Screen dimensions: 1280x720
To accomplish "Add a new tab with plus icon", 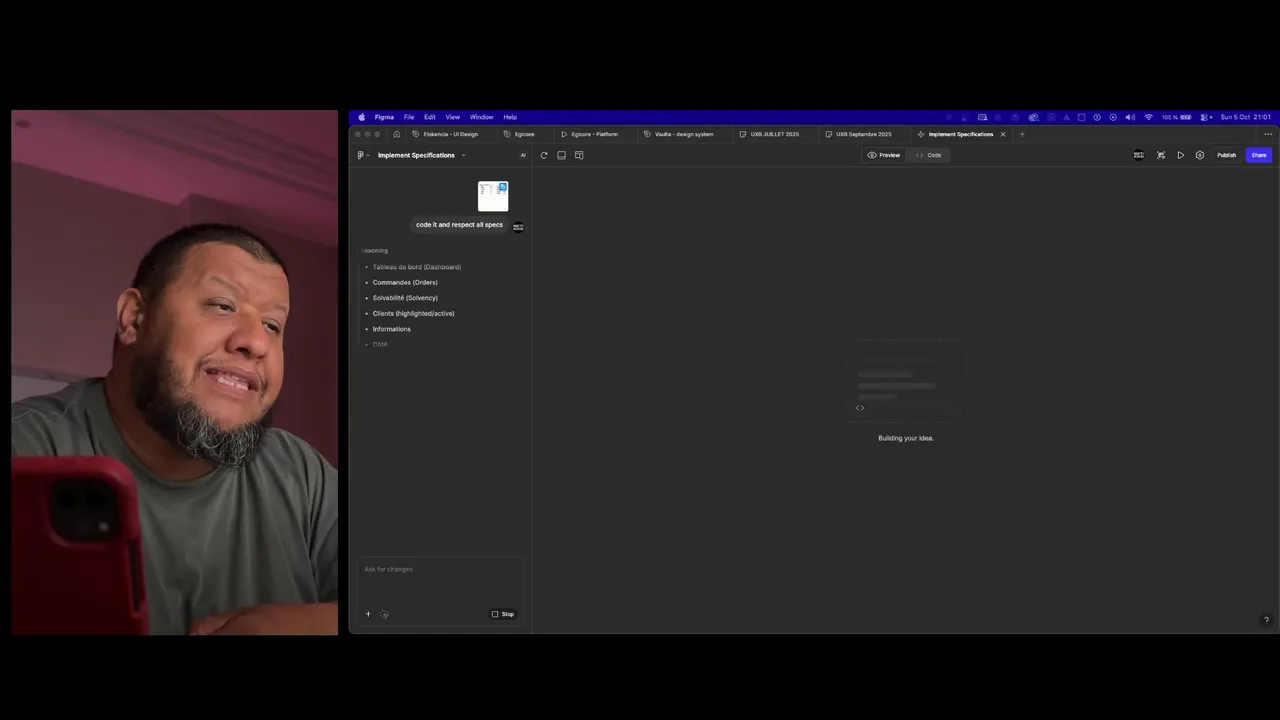I will (x=1022, y=134).
